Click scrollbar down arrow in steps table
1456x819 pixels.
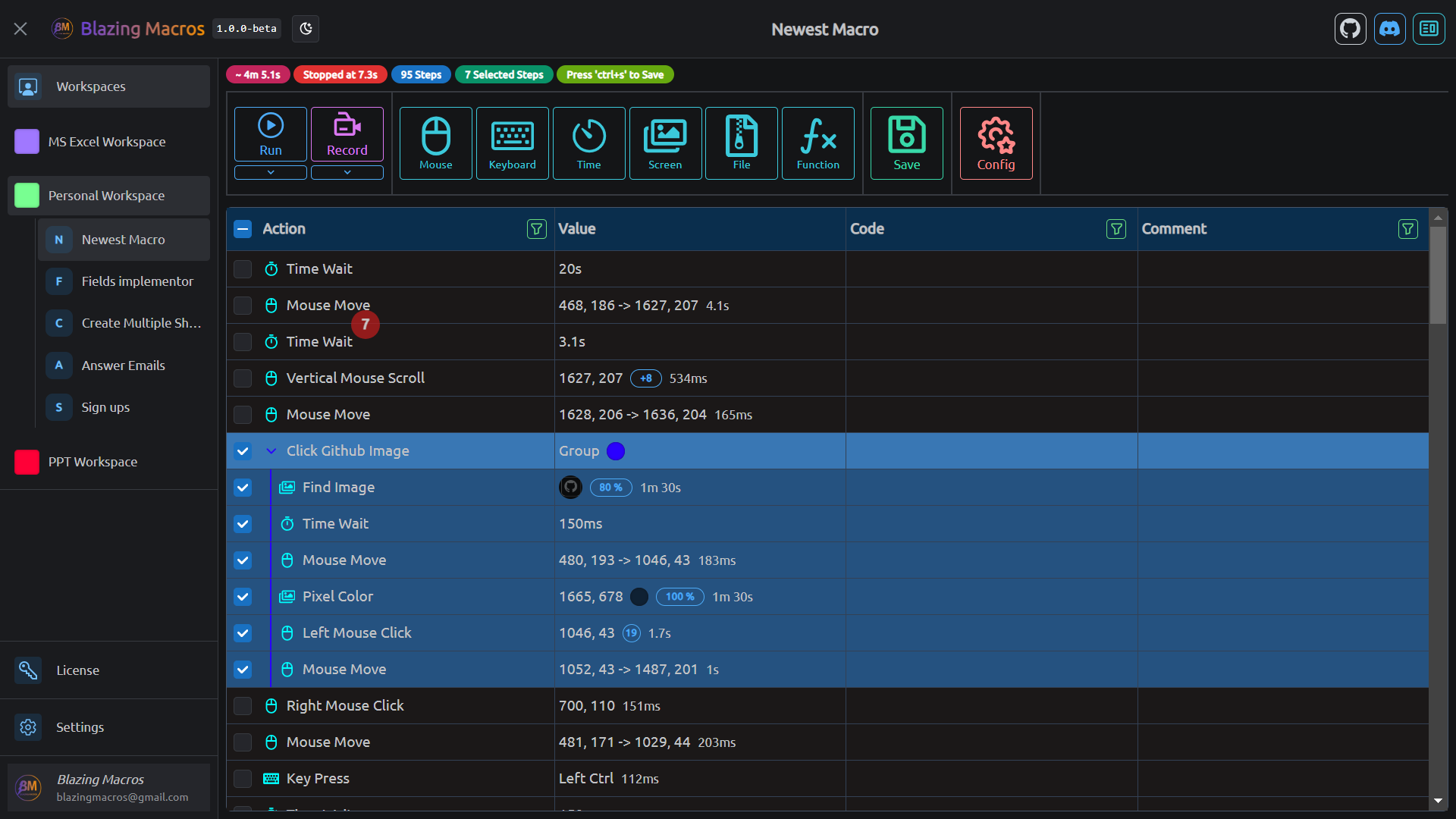pos(1438,801)
